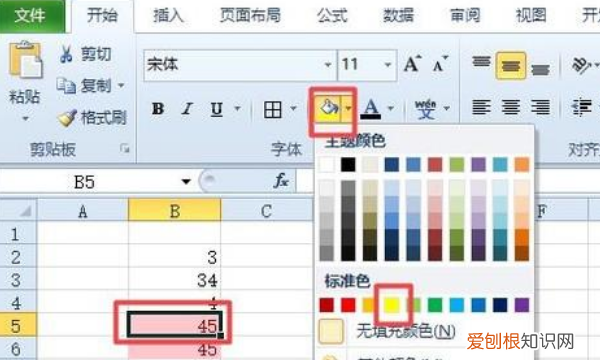600x360 pixels.
Task: Click the fx insert function icon
Action: click(281, 181)
